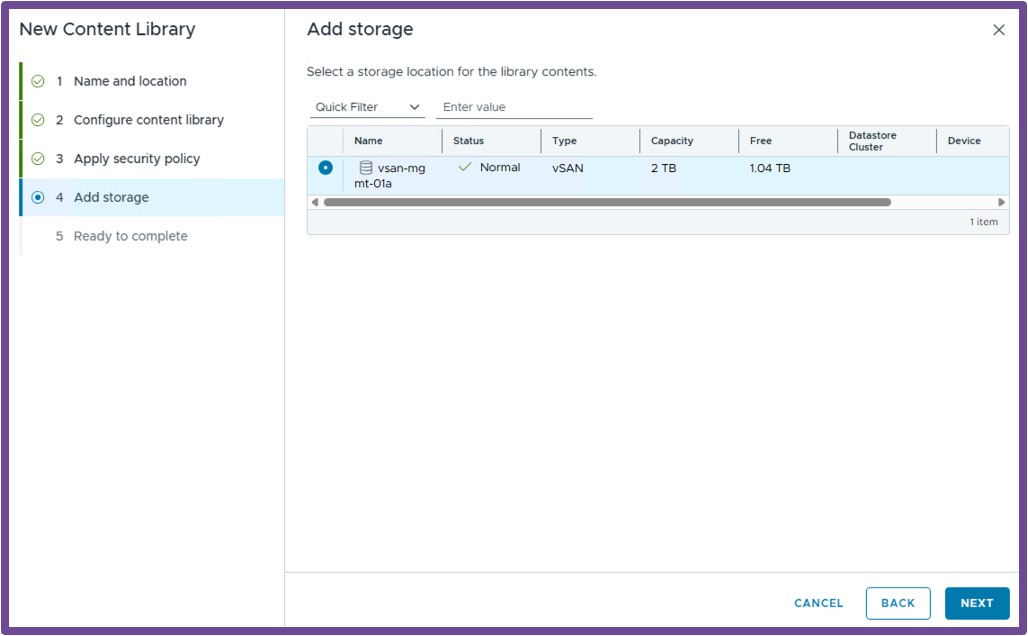Click the Enter value filter field
Viewport: 1028px width, 636px height.
click(514, 107)
